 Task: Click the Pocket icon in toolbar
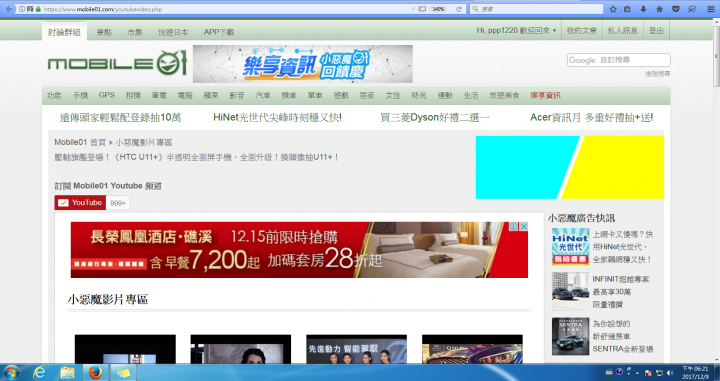click(x=675, y=9)
